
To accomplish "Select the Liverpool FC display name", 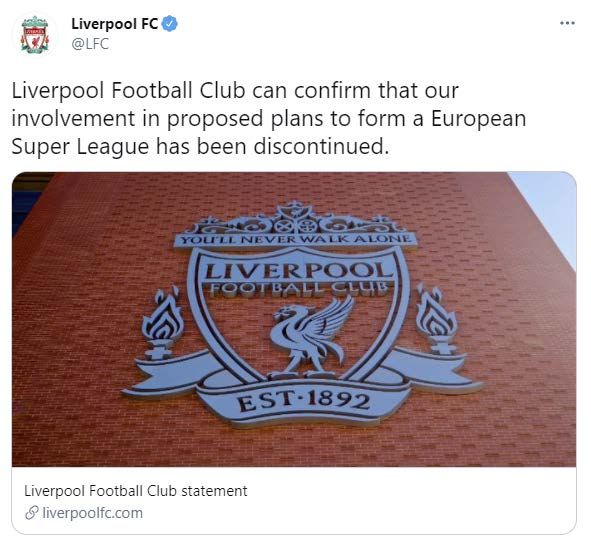I will [115, 24].
